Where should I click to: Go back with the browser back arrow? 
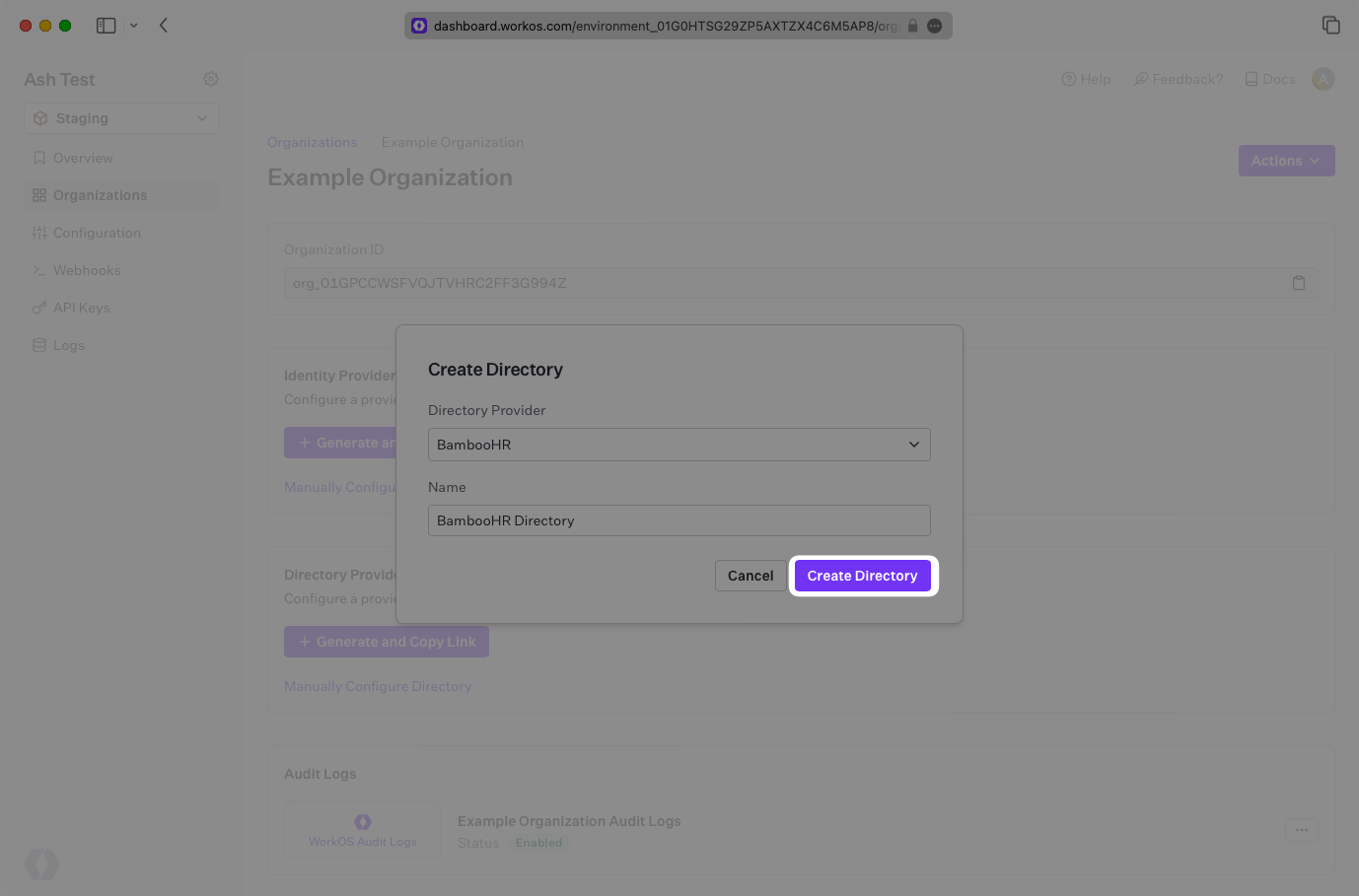[164, 26]
